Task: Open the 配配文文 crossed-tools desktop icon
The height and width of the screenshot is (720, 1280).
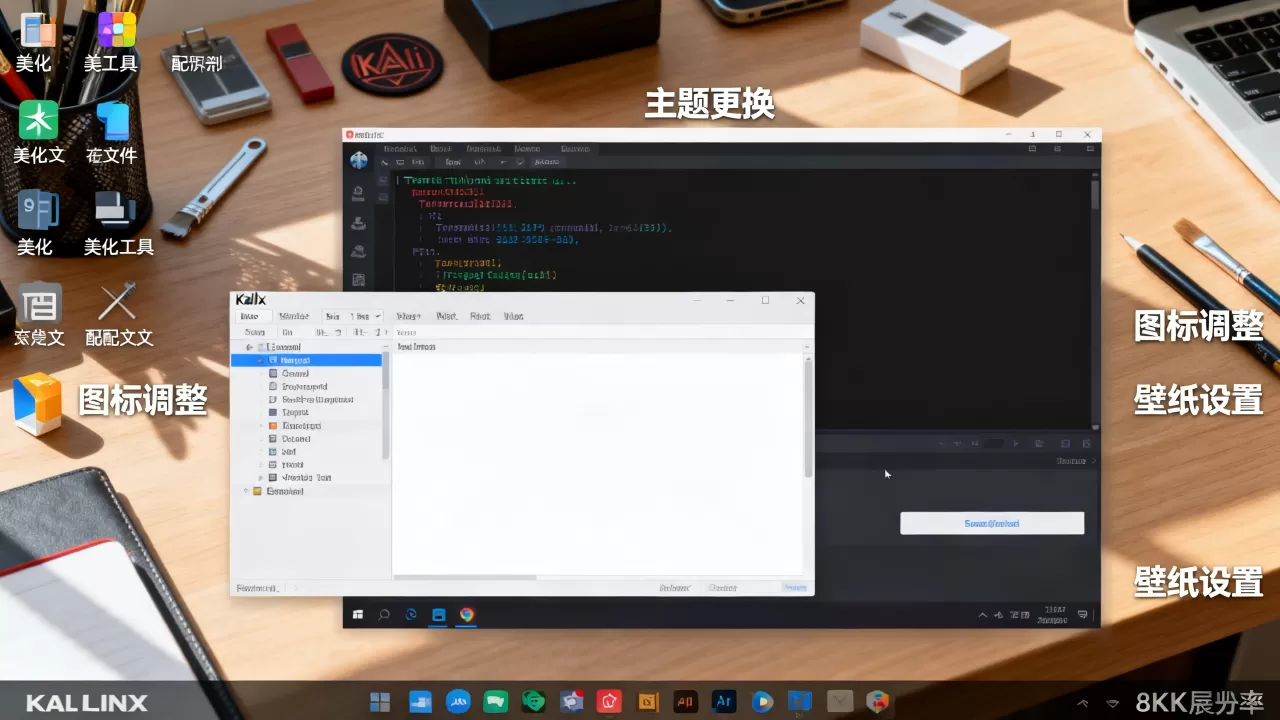Action: tap(117, 301)
